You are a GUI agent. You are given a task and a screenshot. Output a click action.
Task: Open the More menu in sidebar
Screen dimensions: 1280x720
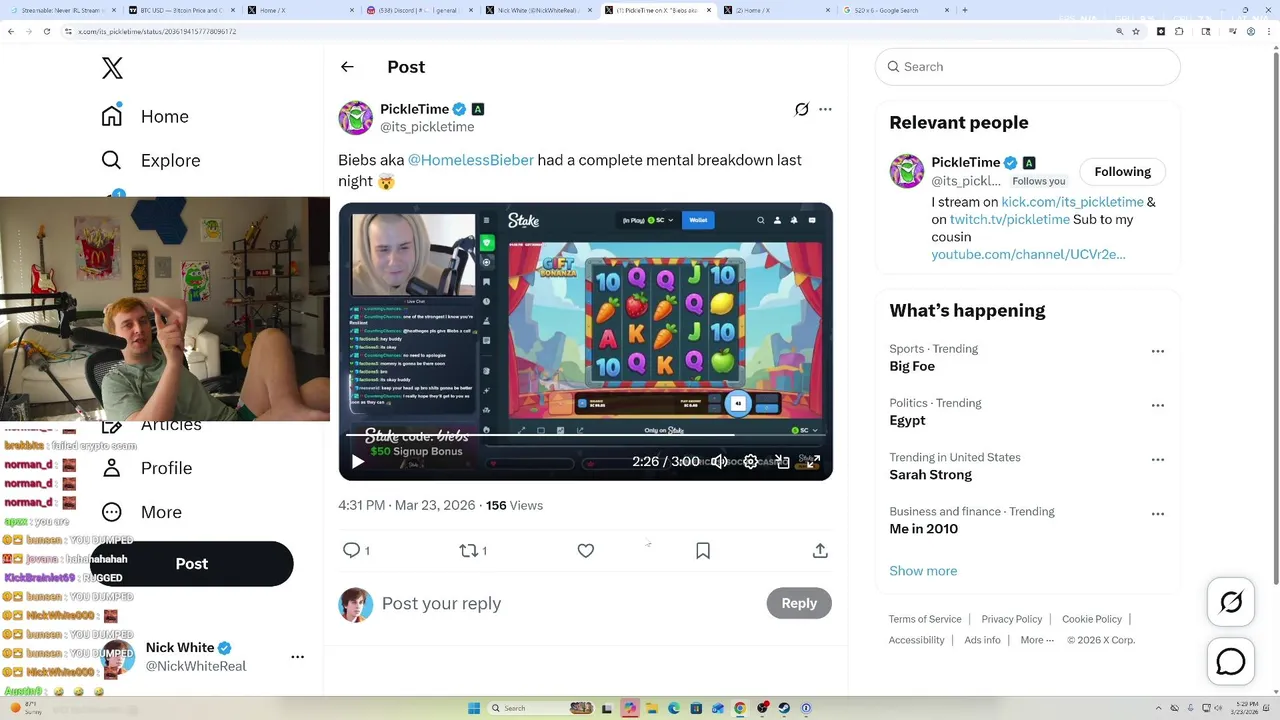coord(142,512)
